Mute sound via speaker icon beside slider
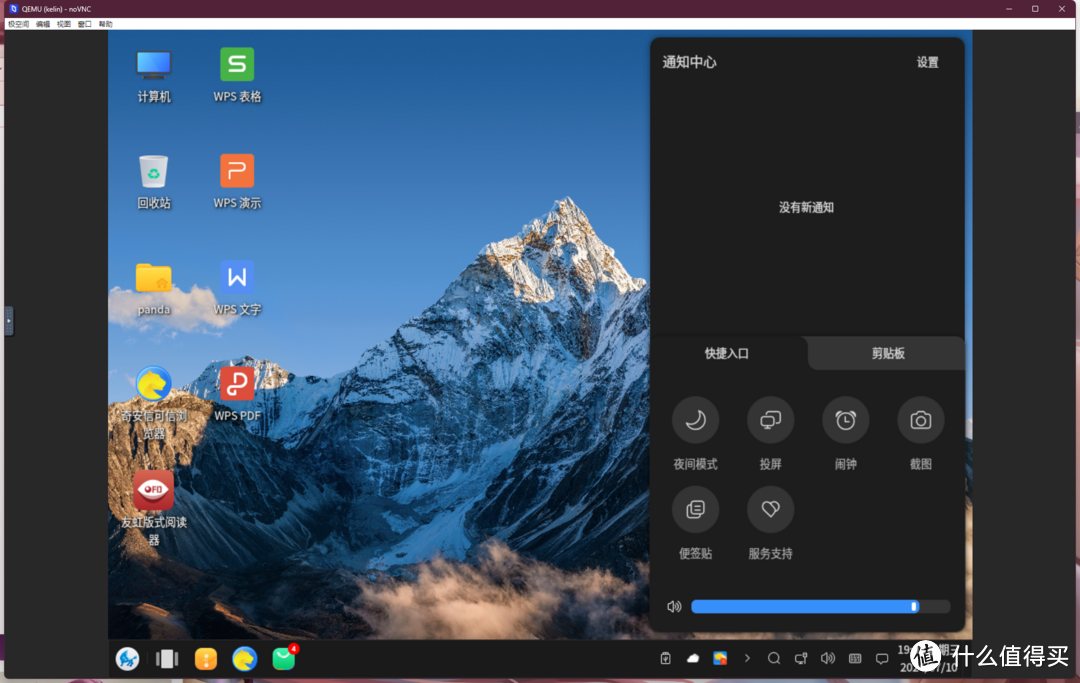 pyautogui.click(x=674, y=606)
